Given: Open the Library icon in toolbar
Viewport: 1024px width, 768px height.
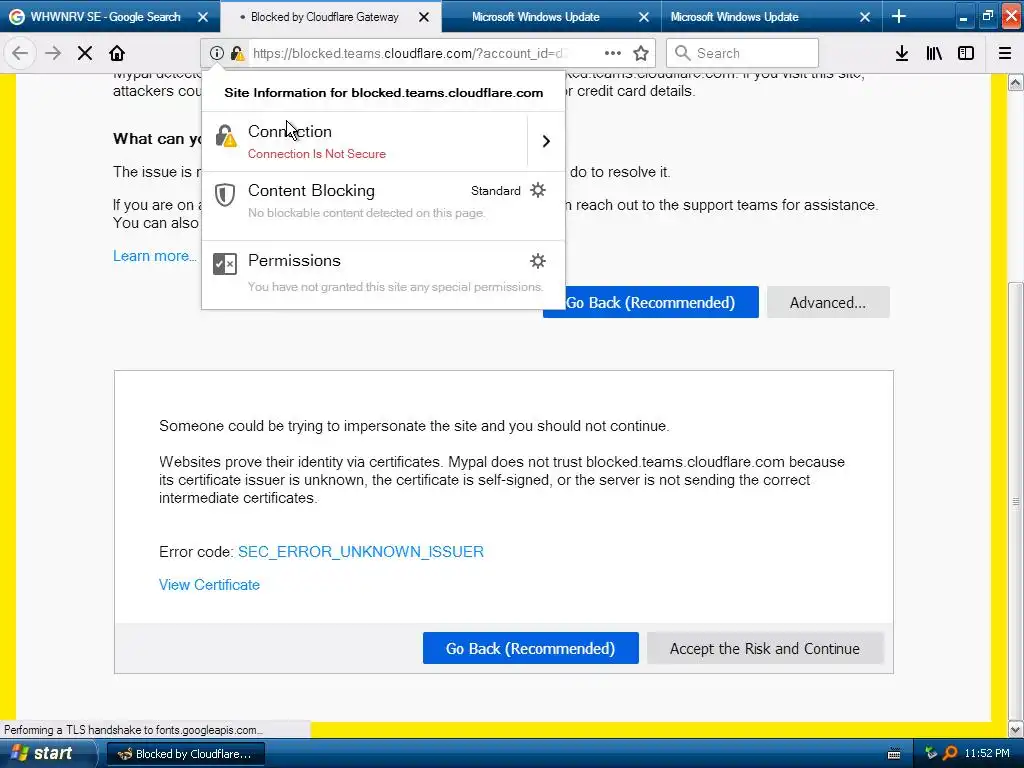Looking at the screenshot, I should pyautogui.click(x=934, y=53).
